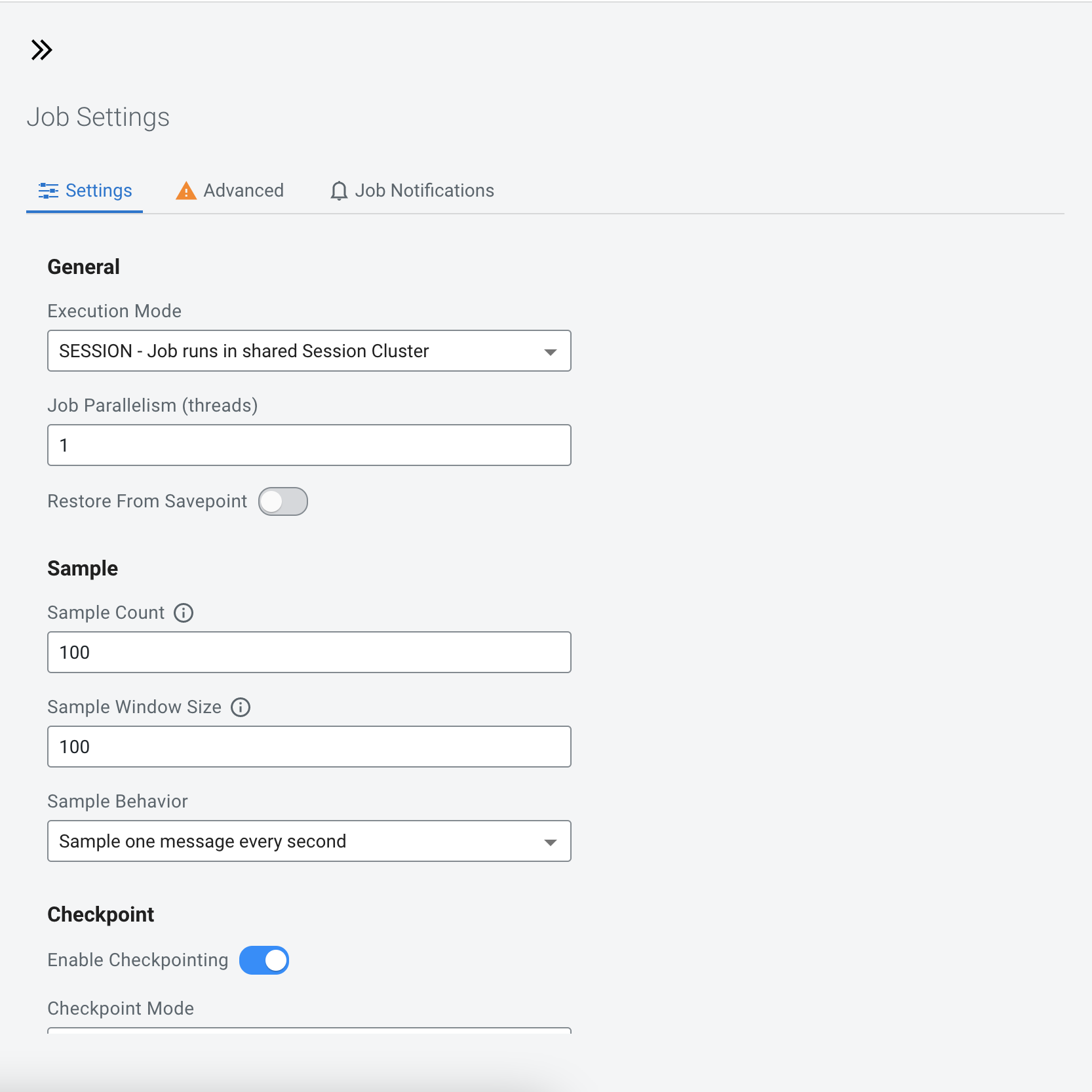
Task: Disable the Enable Checkpointing switch
Action: click(x=264, y=960)
